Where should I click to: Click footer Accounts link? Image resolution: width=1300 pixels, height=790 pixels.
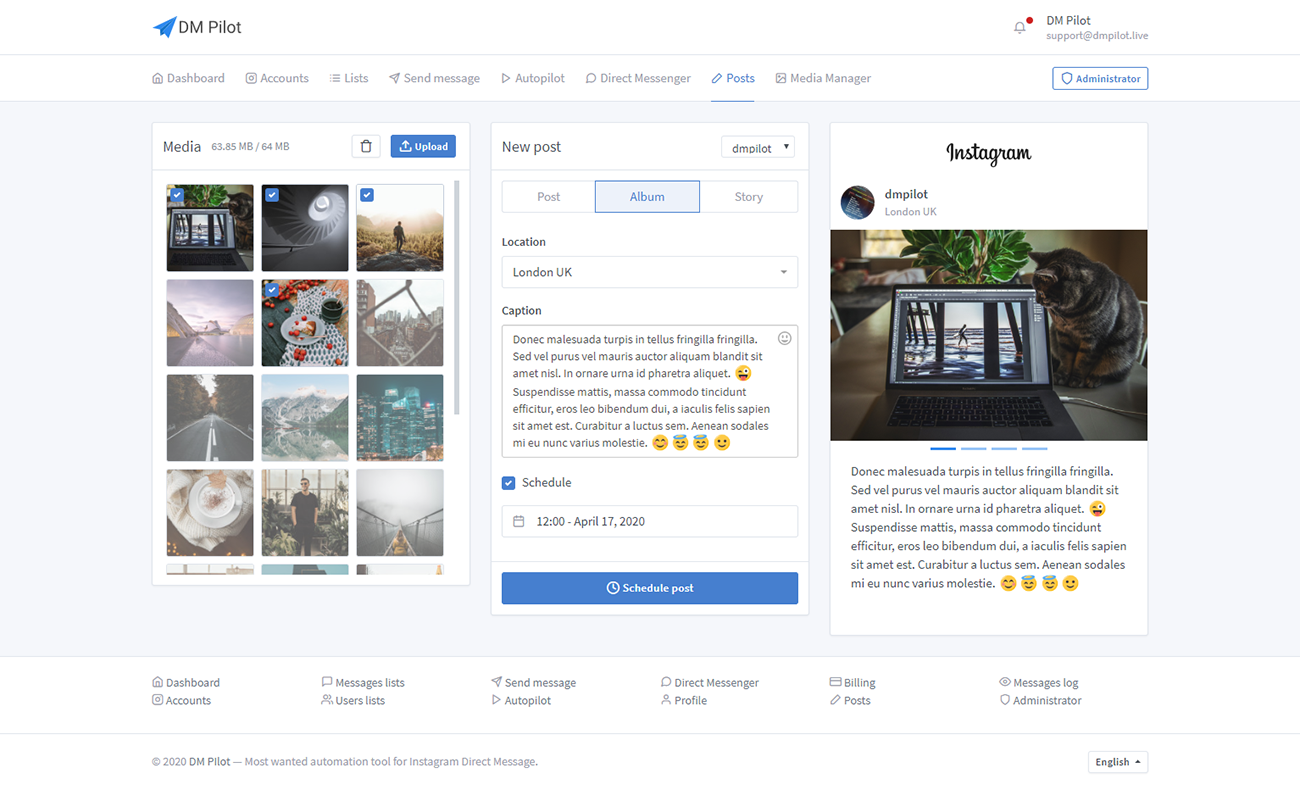click(181, 700)
